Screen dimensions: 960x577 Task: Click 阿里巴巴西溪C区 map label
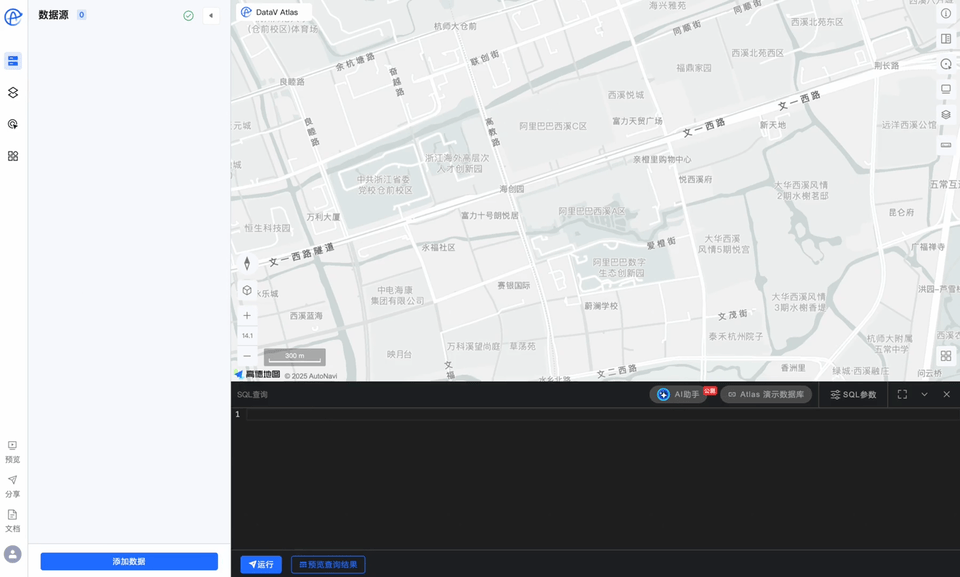pos(553,126)
